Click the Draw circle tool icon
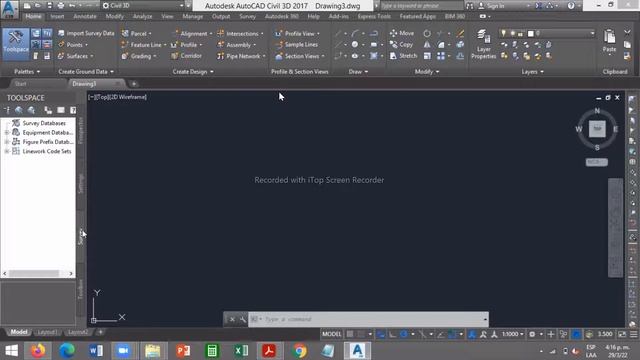The height and width of the screenshot is (360, 640). [x=355, y=44]
